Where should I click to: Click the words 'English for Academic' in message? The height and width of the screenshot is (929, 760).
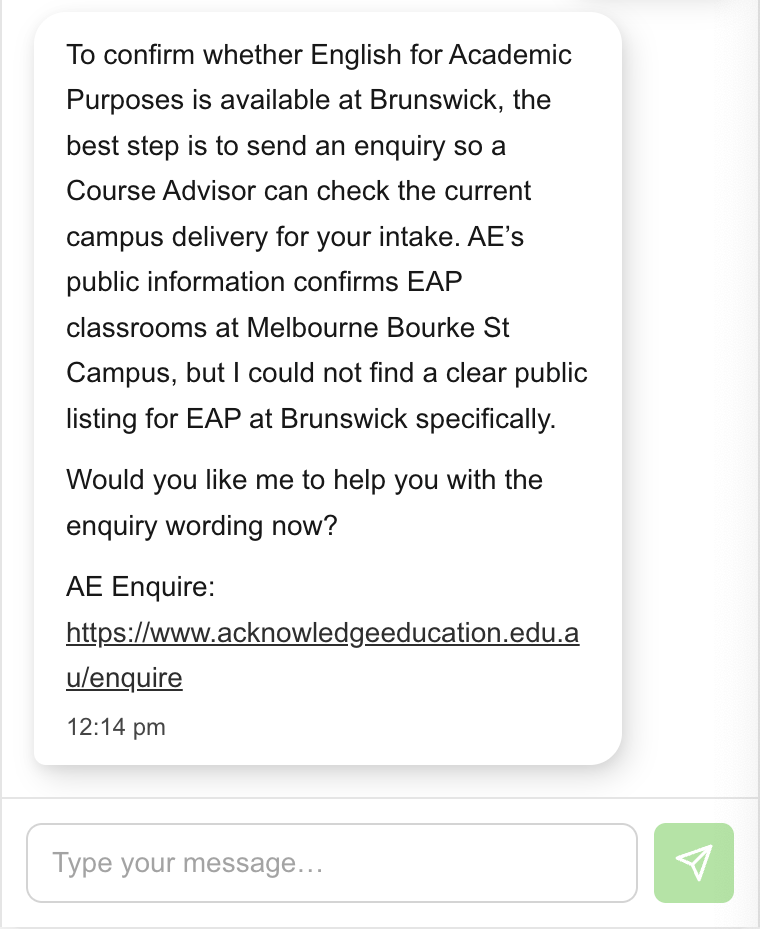click(x=441, y=55)
